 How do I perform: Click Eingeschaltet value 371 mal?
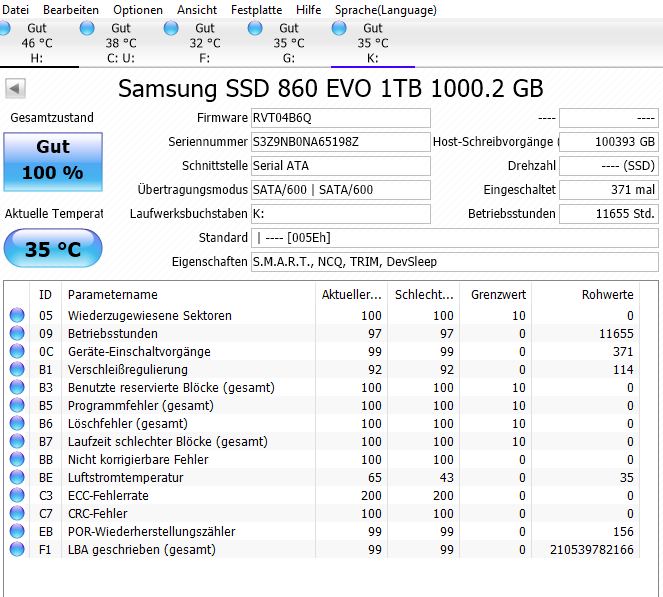609,190
